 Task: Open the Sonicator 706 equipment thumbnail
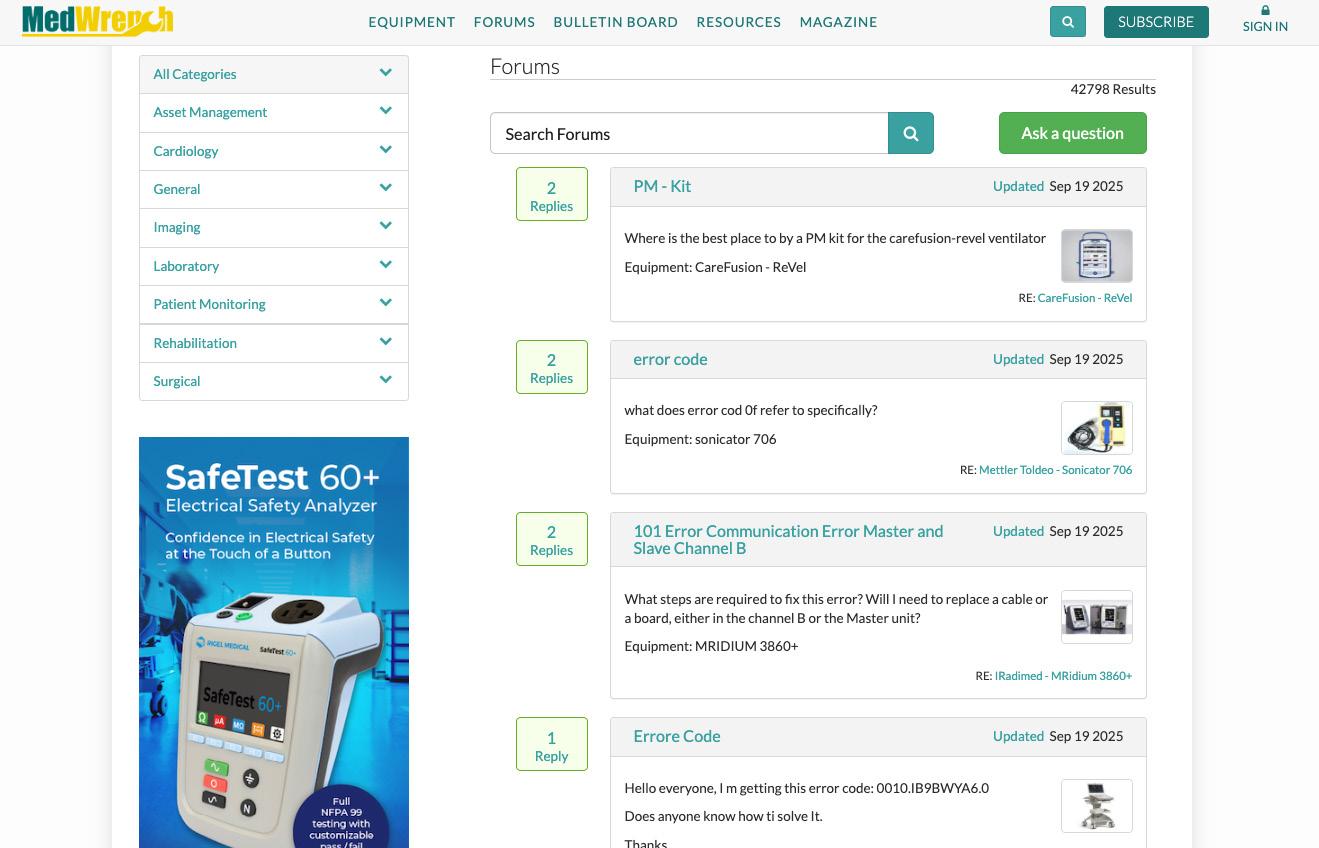pyautogui.click(x=1097, y=428)
